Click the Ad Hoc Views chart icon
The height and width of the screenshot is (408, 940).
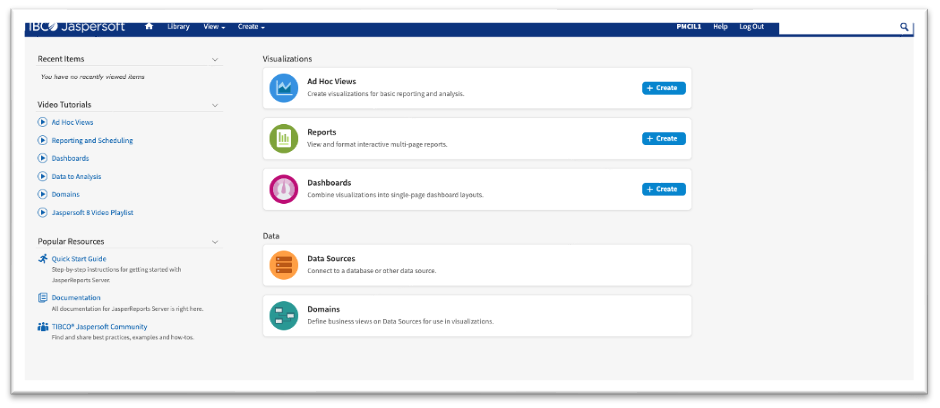(x=284, y=88)
